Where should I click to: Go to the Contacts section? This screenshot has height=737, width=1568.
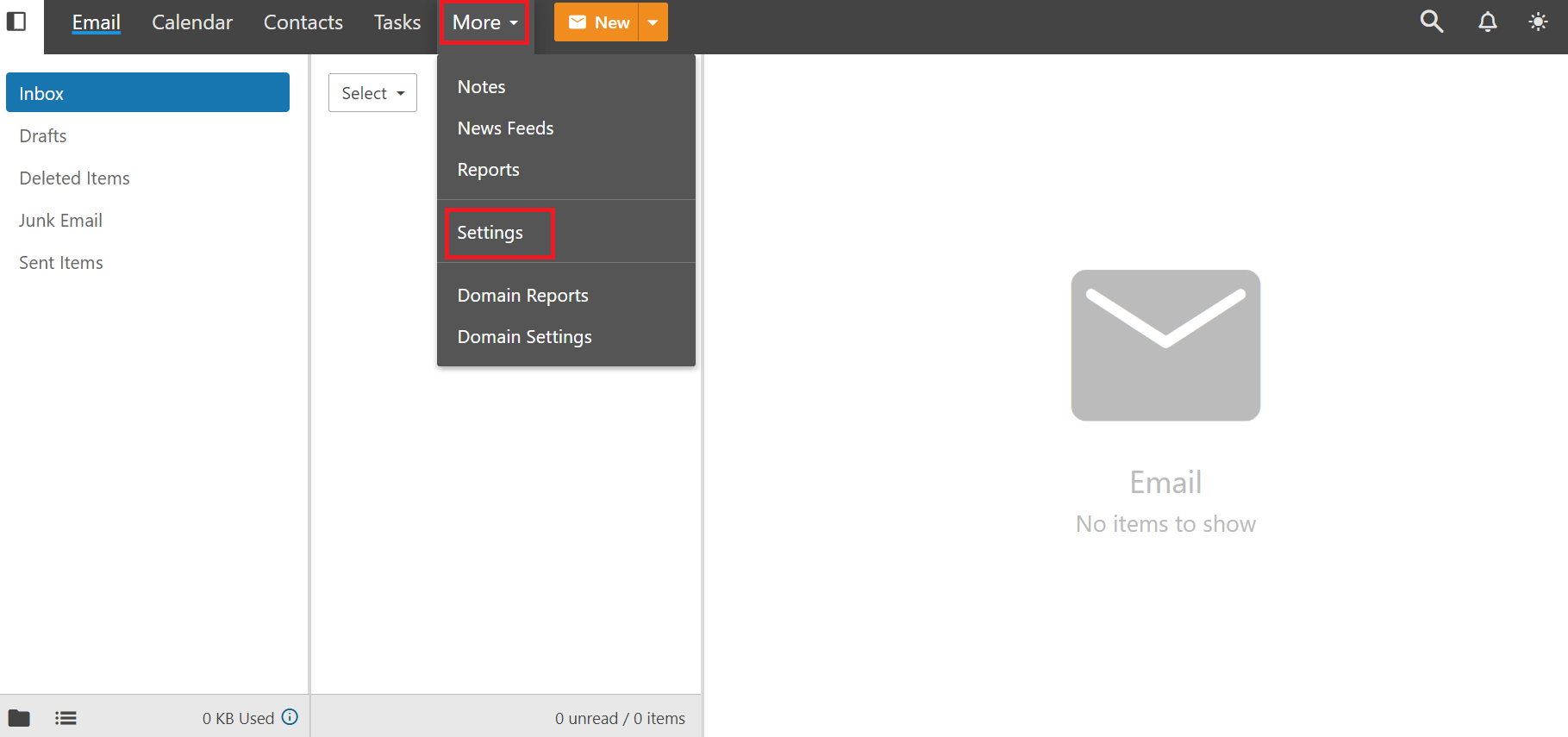(303, 22)
